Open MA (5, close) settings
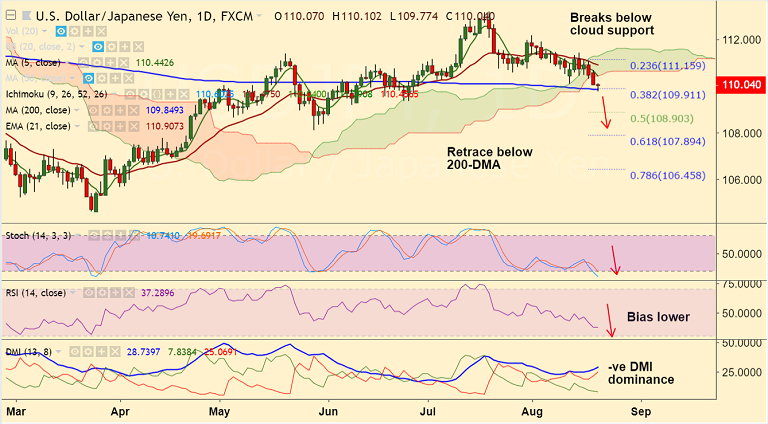Image resolution: width=768 pixels, height=424 pixels. point(97,63)
